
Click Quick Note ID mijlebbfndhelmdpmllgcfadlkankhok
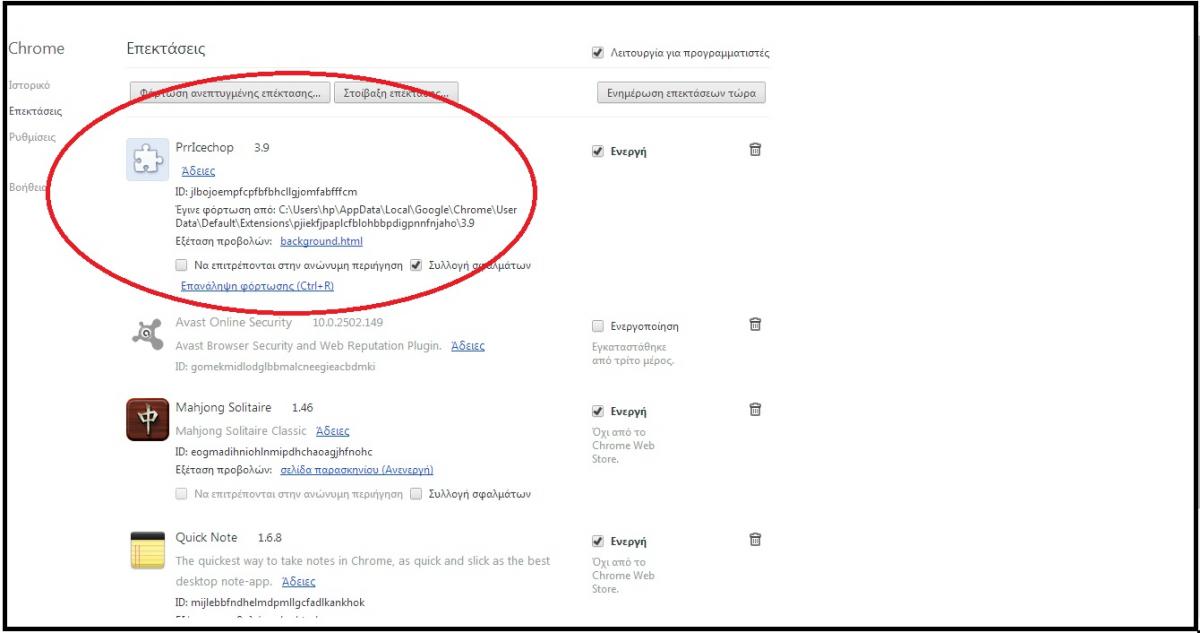tap(271, 602)
